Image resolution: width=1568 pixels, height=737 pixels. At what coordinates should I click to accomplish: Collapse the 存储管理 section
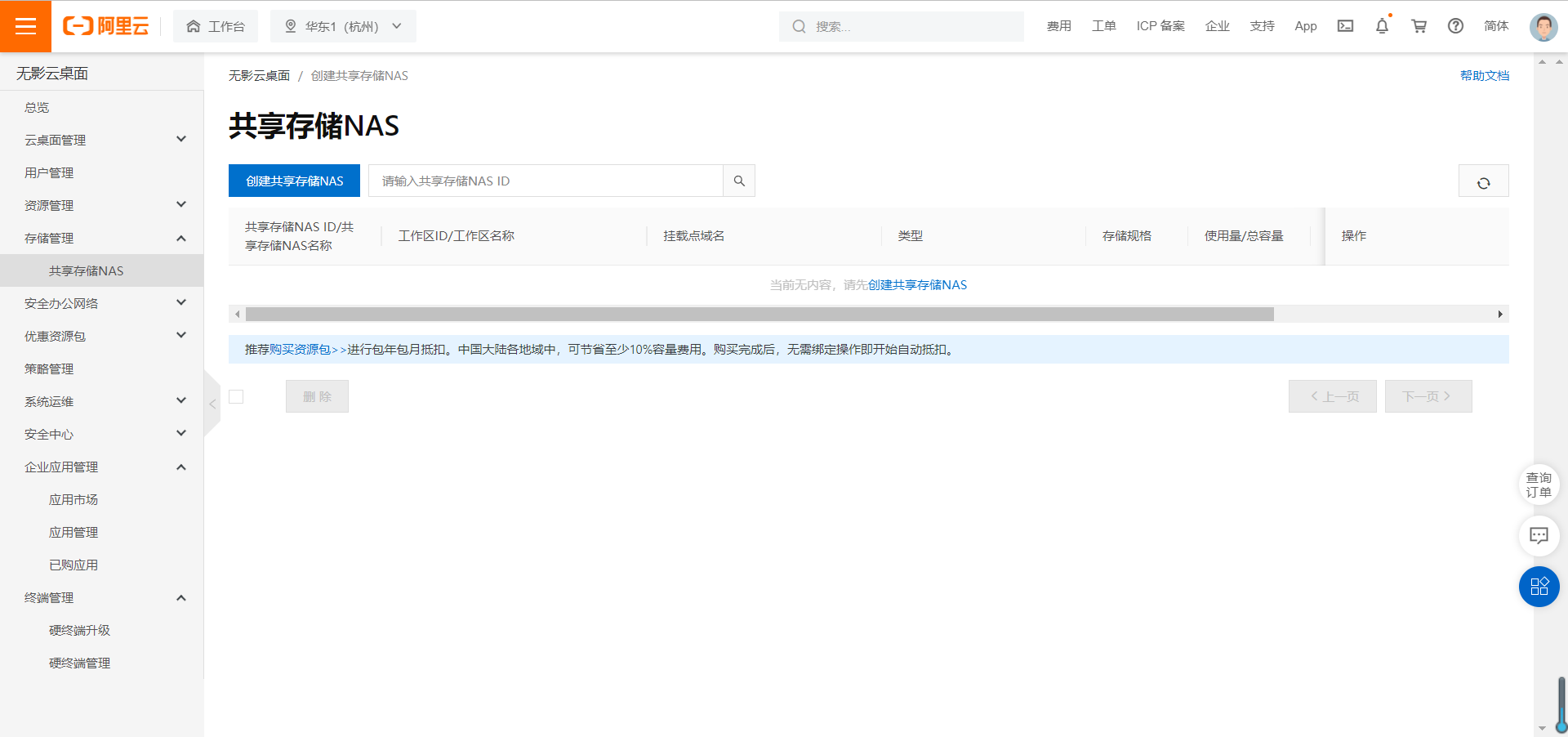102,238
